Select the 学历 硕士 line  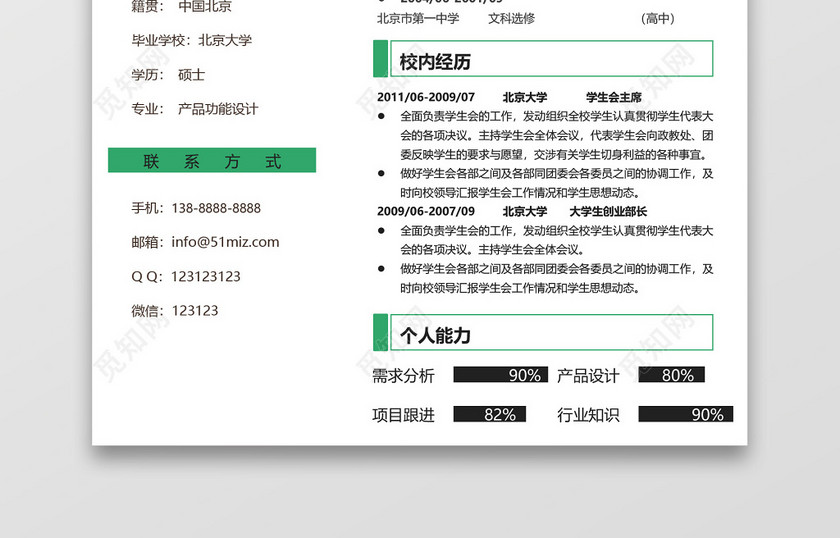click(x=168, y=74)
